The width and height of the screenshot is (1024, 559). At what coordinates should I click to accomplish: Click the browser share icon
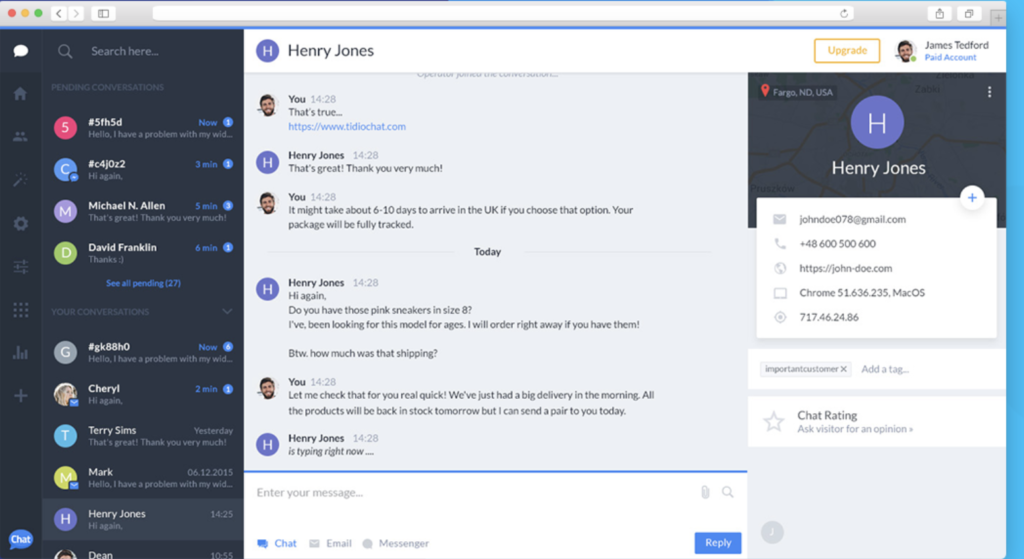[939, 13]
